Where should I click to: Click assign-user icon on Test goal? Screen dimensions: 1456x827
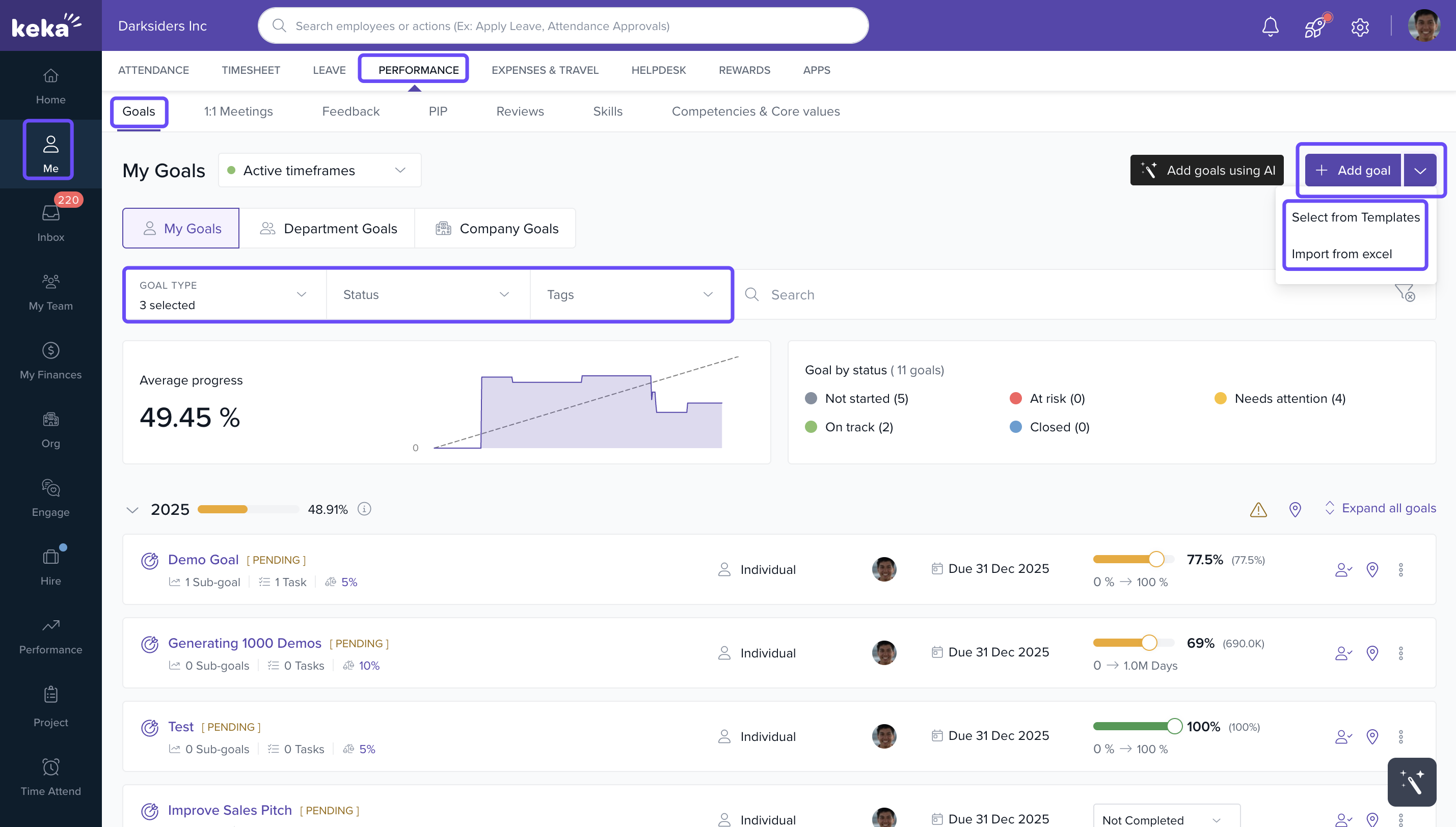click(x=1343, y=737)
